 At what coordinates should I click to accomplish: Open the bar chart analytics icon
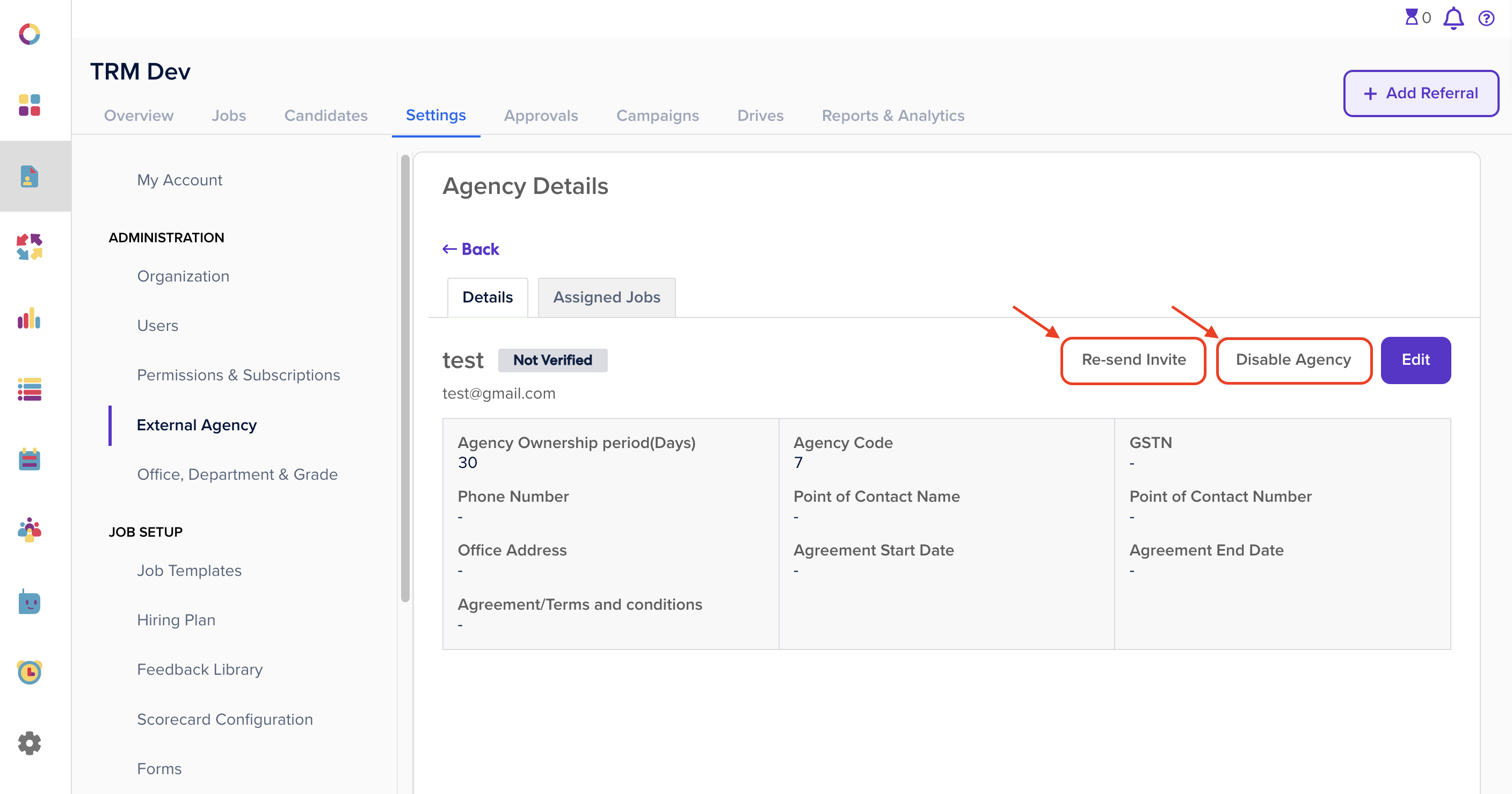click(x=30, y=317)
